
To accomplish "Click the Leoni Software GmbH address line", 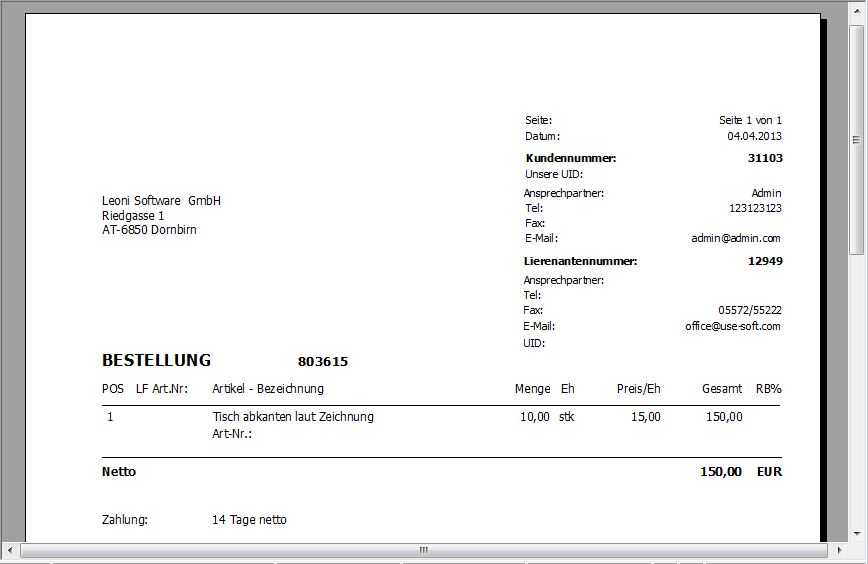I will 161,201.
